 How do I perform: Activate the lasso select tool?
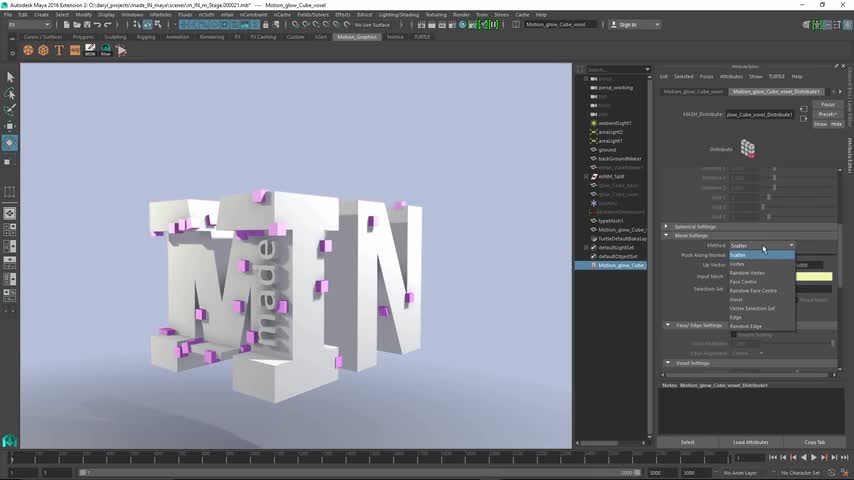click(10, 94)
